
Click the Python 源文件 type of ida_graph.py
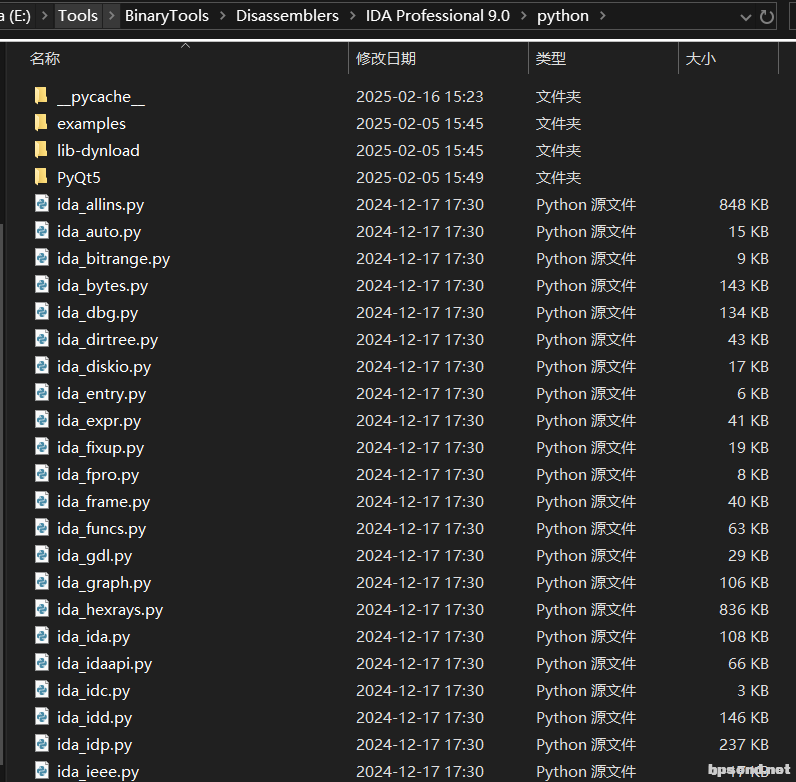click(x=586, y=582)
